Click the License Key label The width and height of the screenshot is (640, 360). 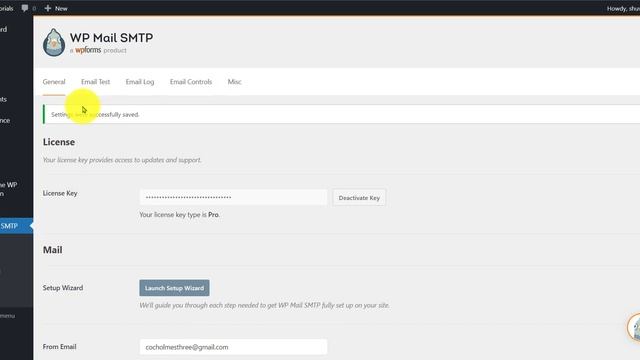click(60, 193)
